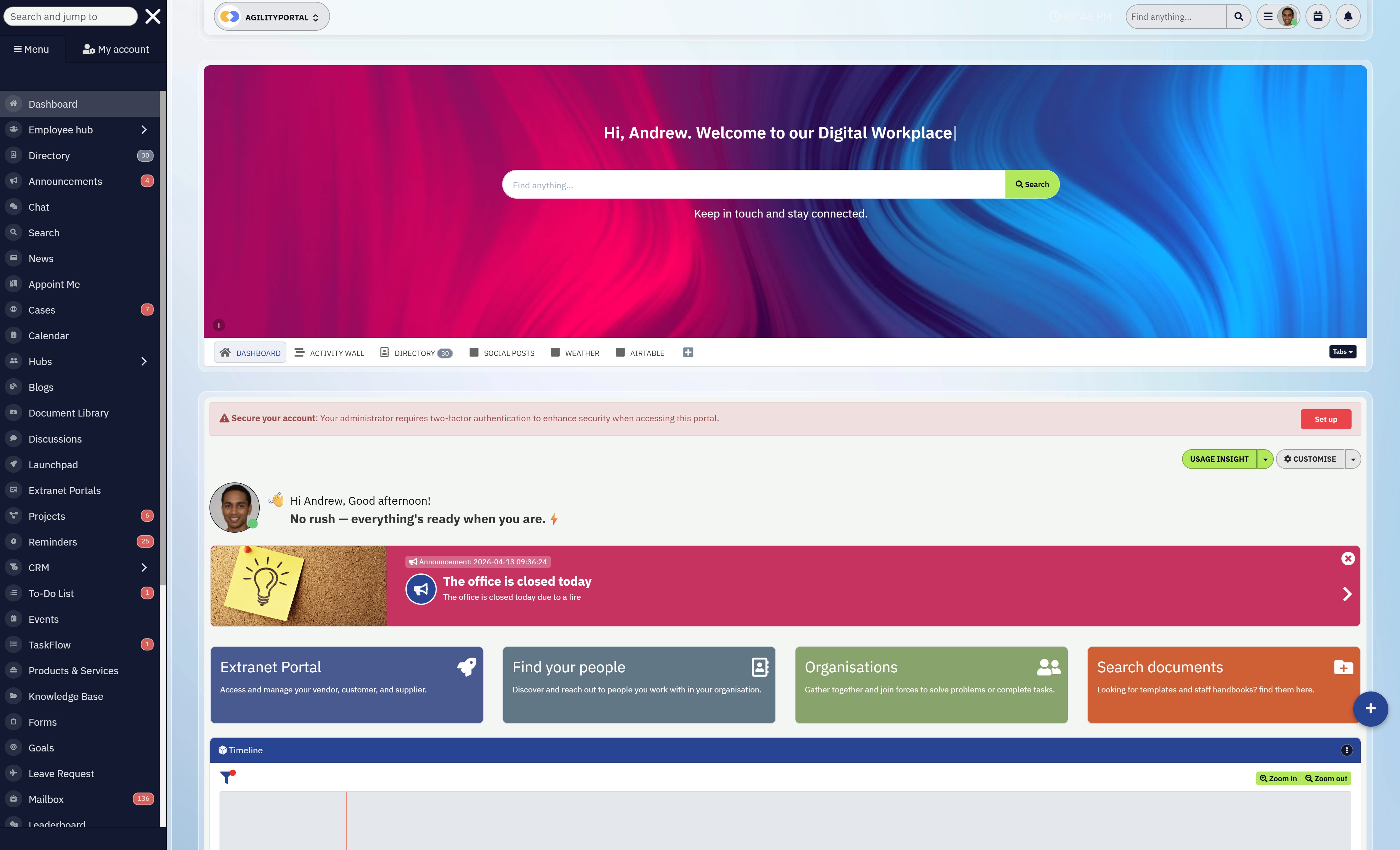Open the calendar icon in top bar
The height and width of the screenshot is (850, 1400).
click(1318, 16)
